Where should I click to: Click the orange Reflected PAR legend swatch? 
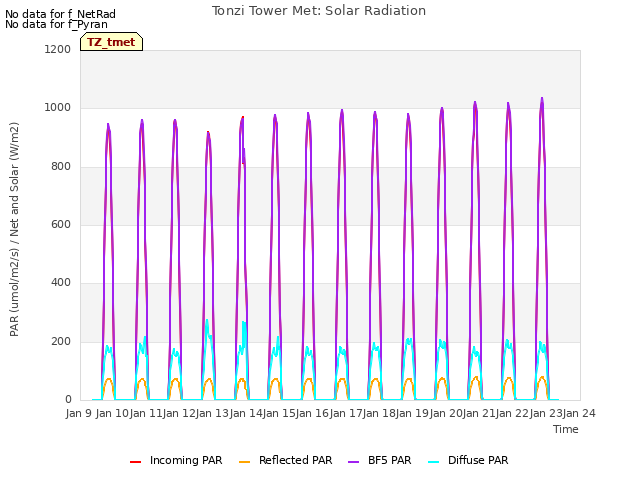pos(244,462)
